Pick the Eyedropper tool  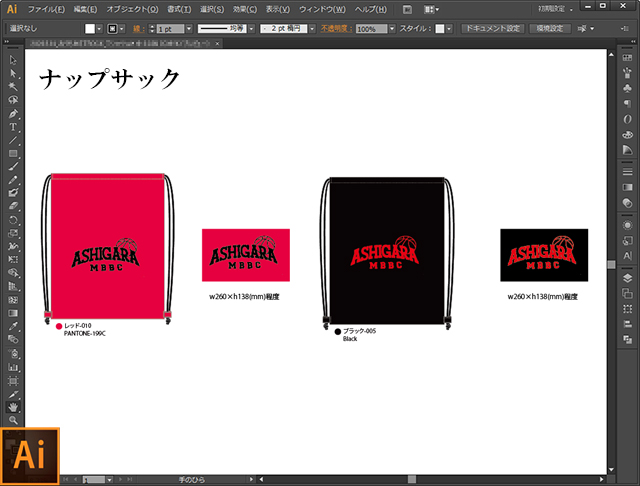pos(13,326)
